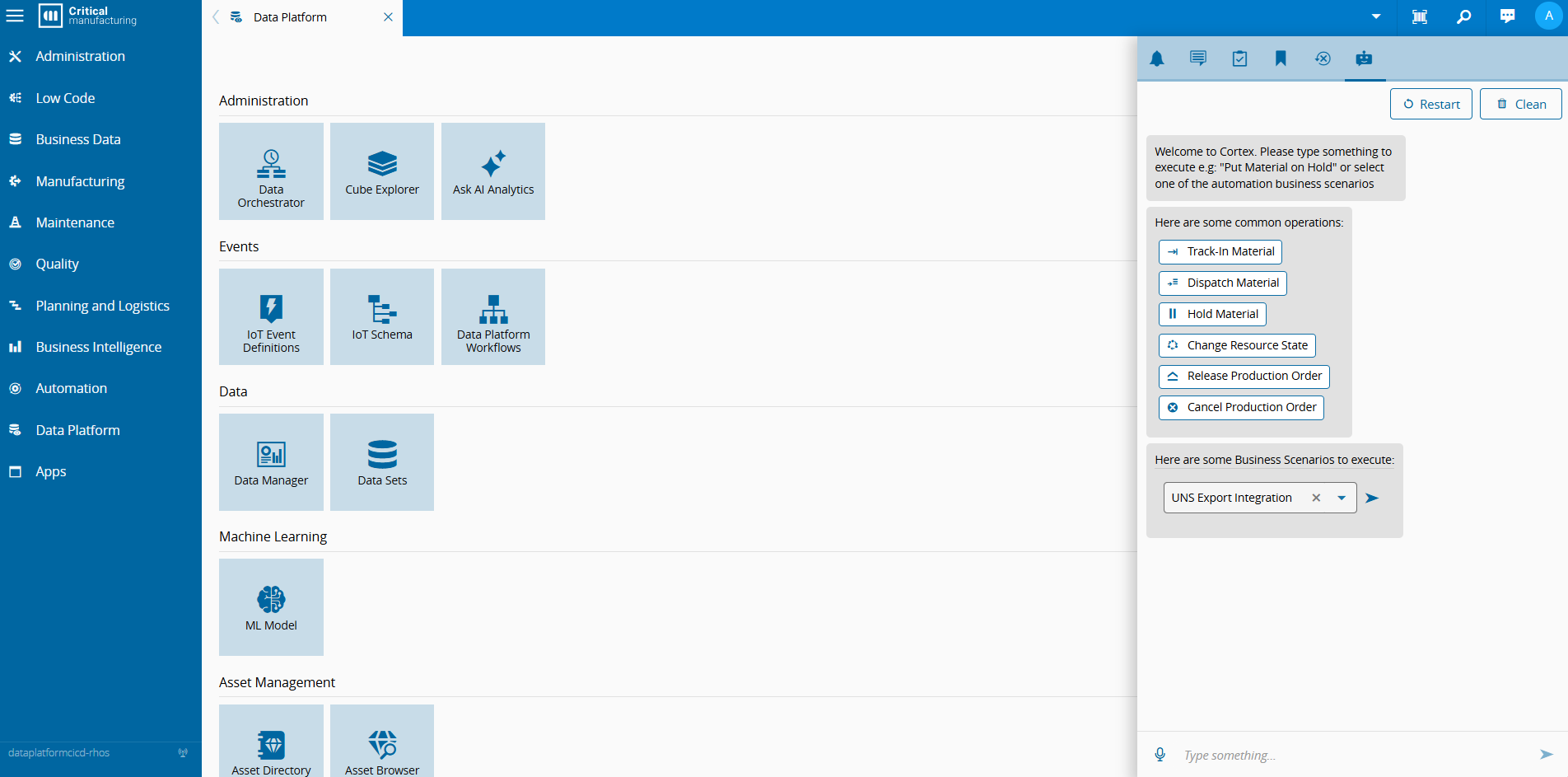
Task: Toggle the chat panel icon in the top bar
Action: pyautogui.click(x=1508, y=16)
